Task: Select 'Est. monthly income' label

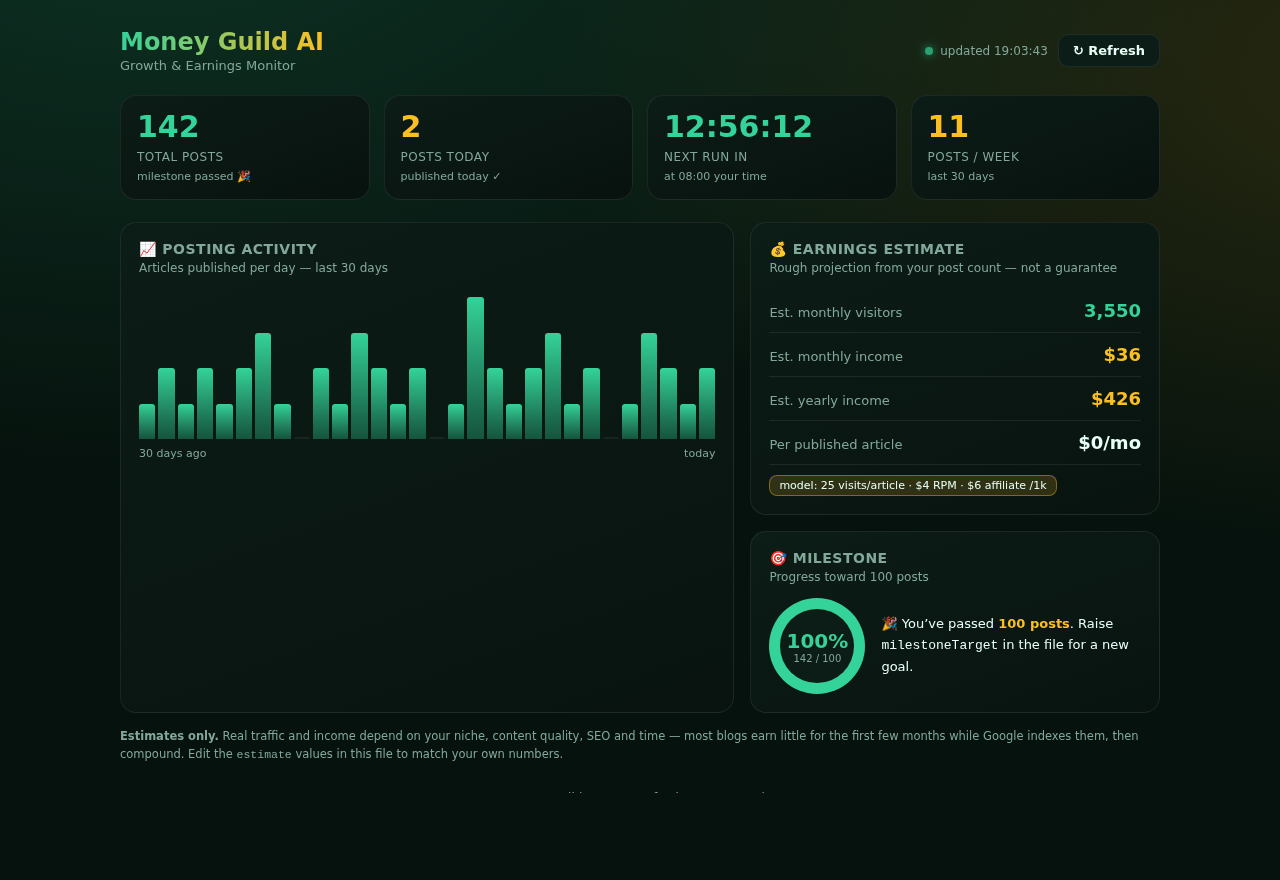Action: coord(836,356)
